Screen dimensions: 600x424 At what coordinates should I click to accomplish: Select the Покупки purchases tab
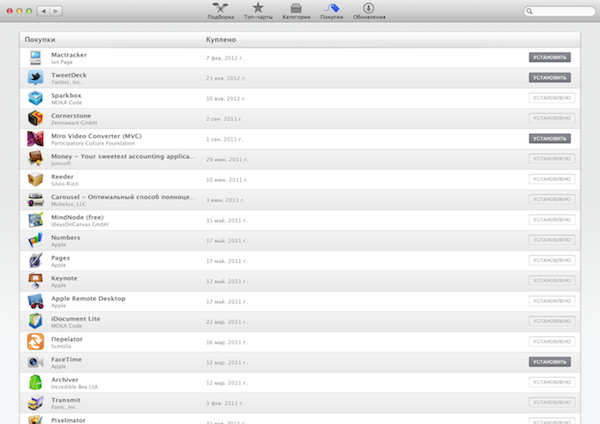(x=332, y=11)
